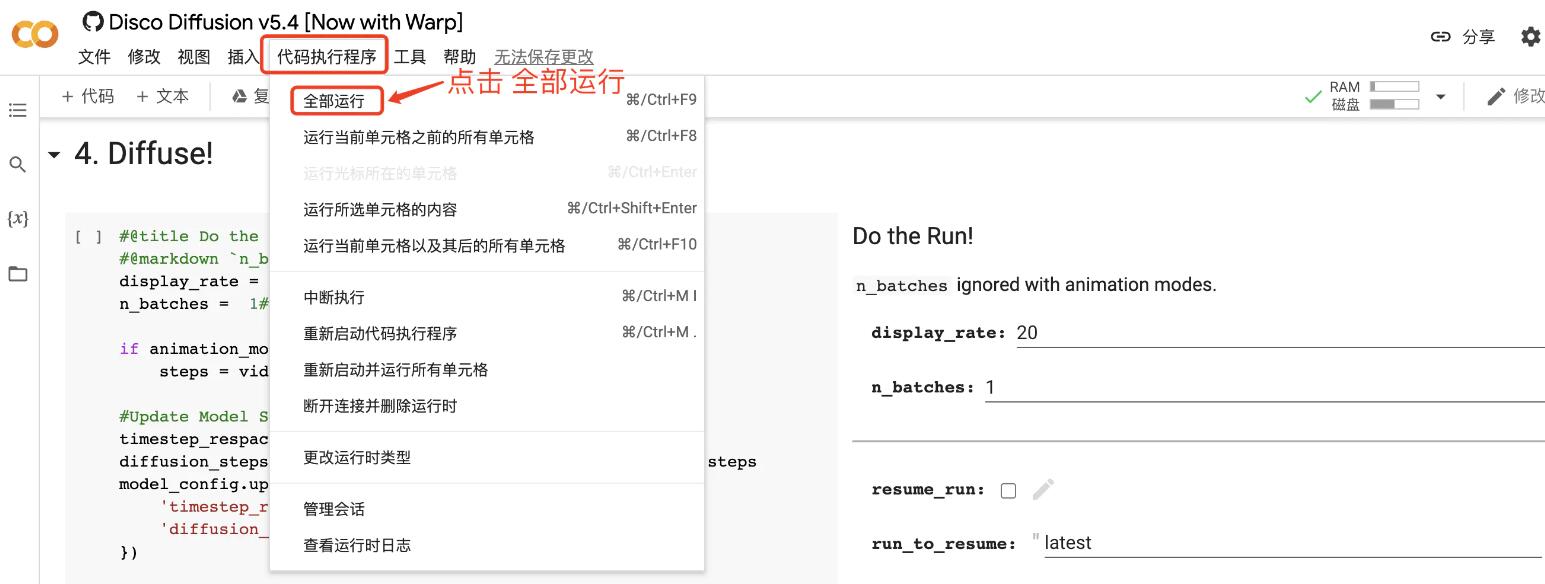The image size is (1545, 584).
Task: Open the table of contents sidebar icon
Action: [x=18, y=110]
